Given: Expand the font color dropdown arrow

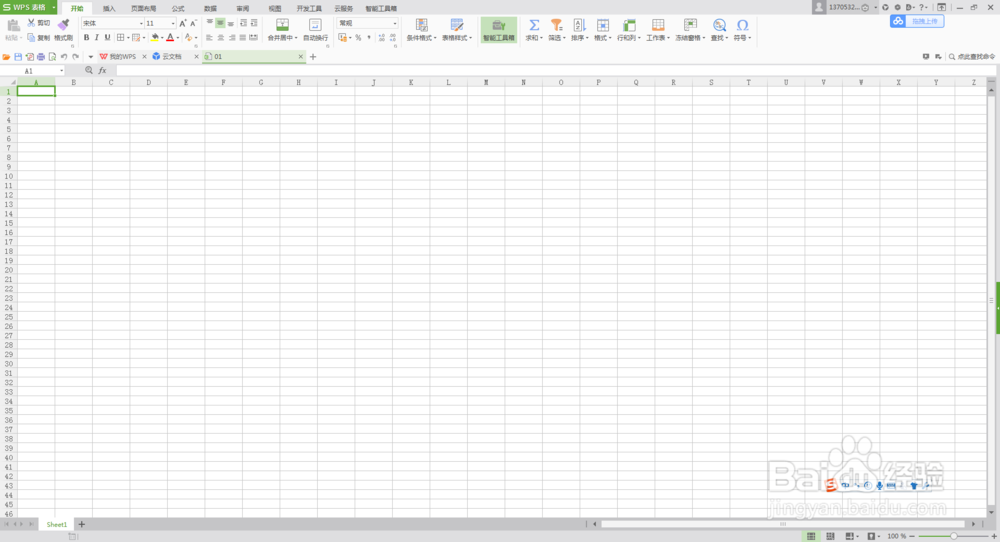Looking at the screenshot, I should click(x=178, y=38).
